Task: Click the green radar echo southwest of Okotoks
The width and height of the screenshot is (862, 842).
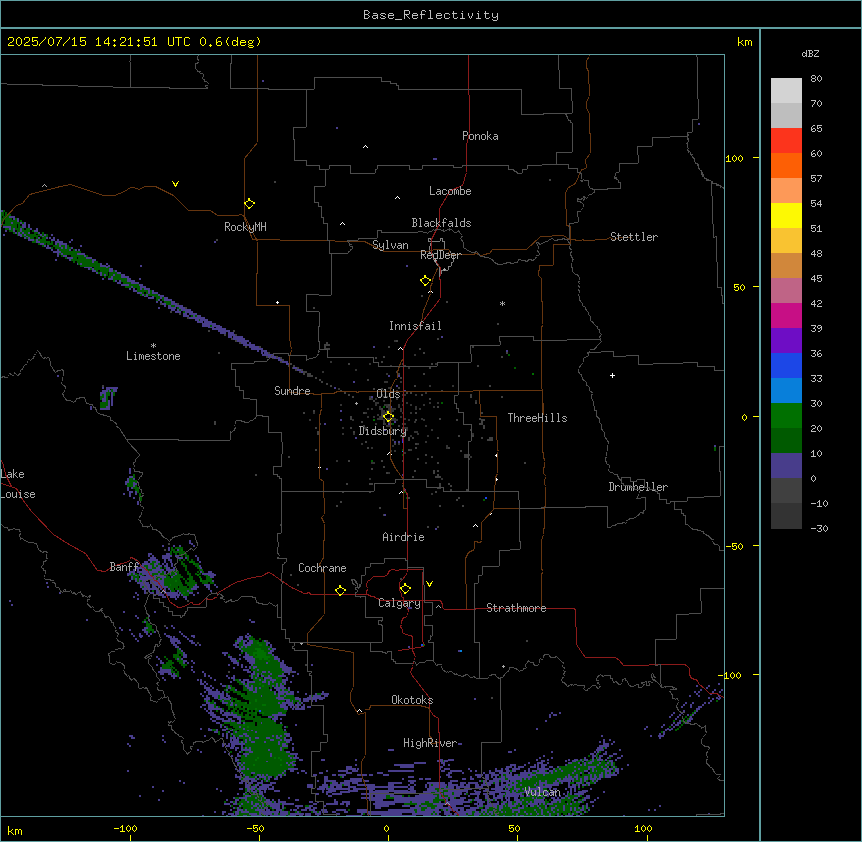Action: tap(261, 709)
